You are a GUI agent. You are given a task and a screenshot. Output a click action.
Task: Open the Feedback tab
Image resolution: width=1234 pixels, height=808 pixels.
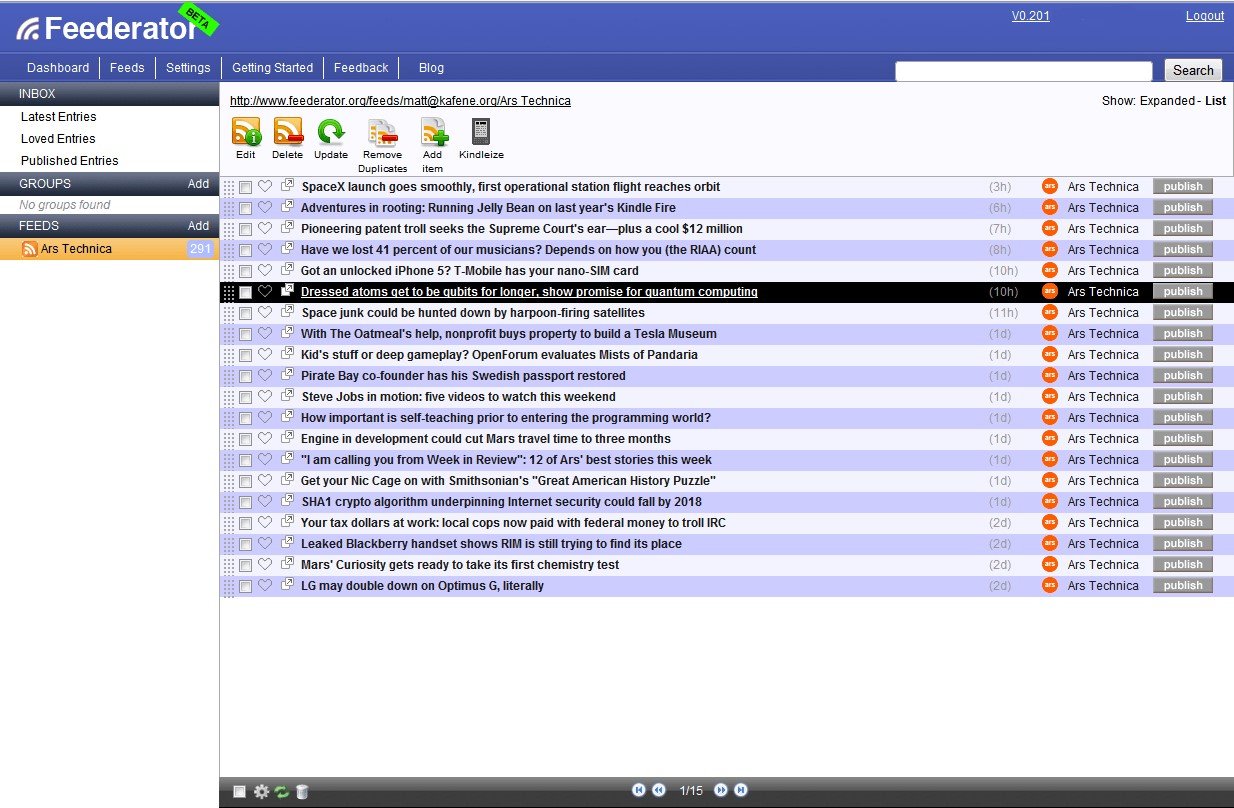(361, 68)
